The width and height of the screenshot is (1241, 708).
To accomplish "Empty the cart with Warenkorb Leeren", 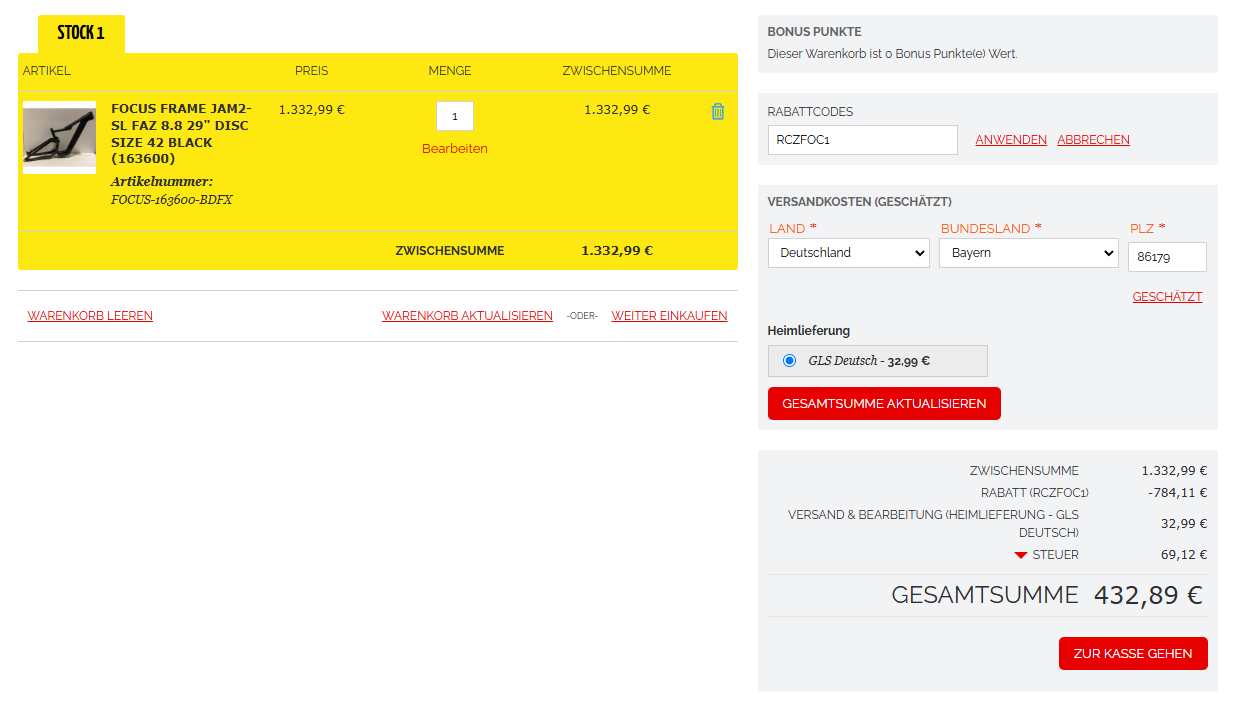I will [90, 316].
